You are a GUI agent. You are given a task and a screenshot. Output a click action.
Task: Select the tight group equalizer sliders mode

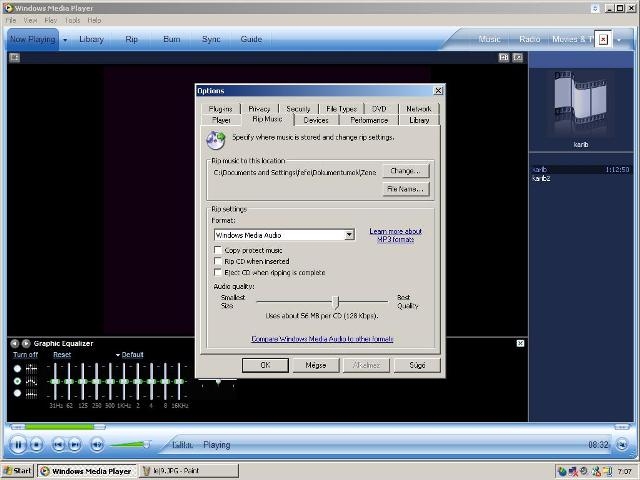[x=17, y=393]
